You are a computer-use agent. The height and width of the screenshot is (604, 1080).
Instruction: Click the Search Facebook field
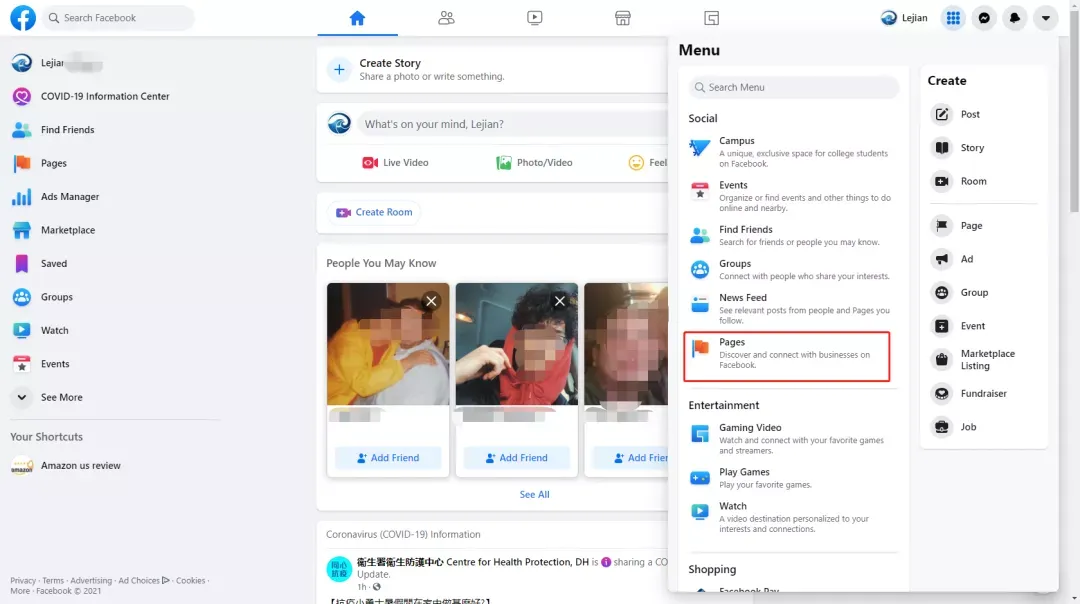click(x=118, y=18)
